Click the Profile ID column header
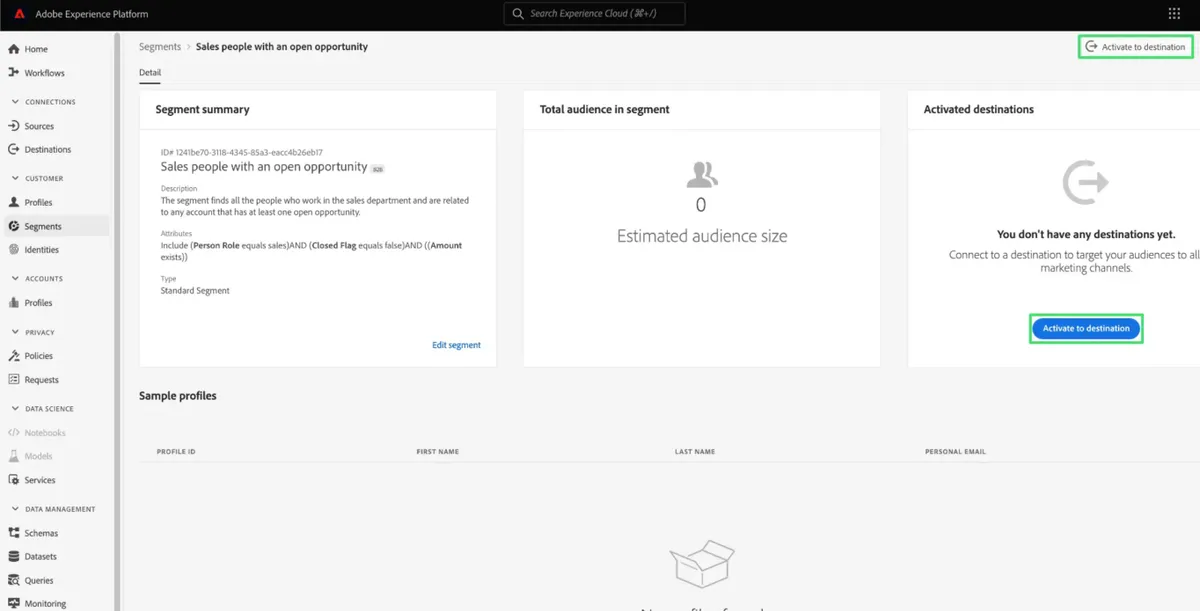This screenshot has width=1200, height=611. click(x=176, y=452)
